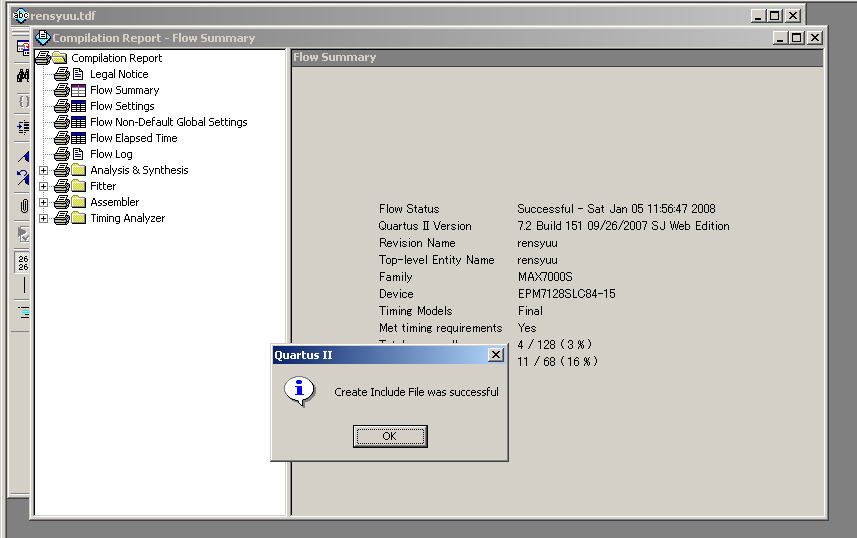Click the clear bookmarks toolbar icon
The image size is (857, 538).
point(23,177)
